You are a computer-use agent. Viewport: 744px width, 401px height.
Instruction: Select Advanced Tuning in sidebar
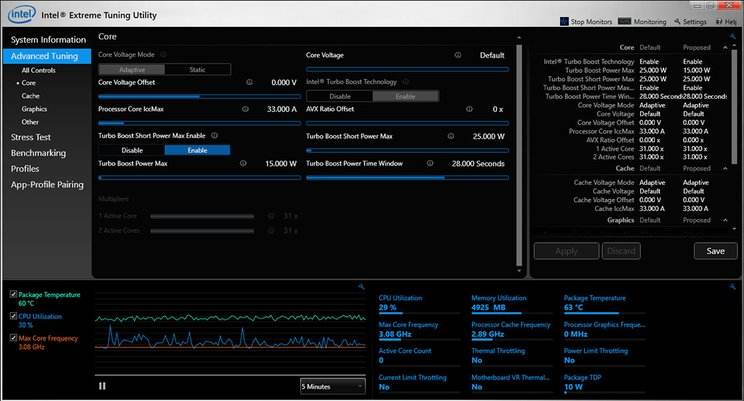(47, 56)
